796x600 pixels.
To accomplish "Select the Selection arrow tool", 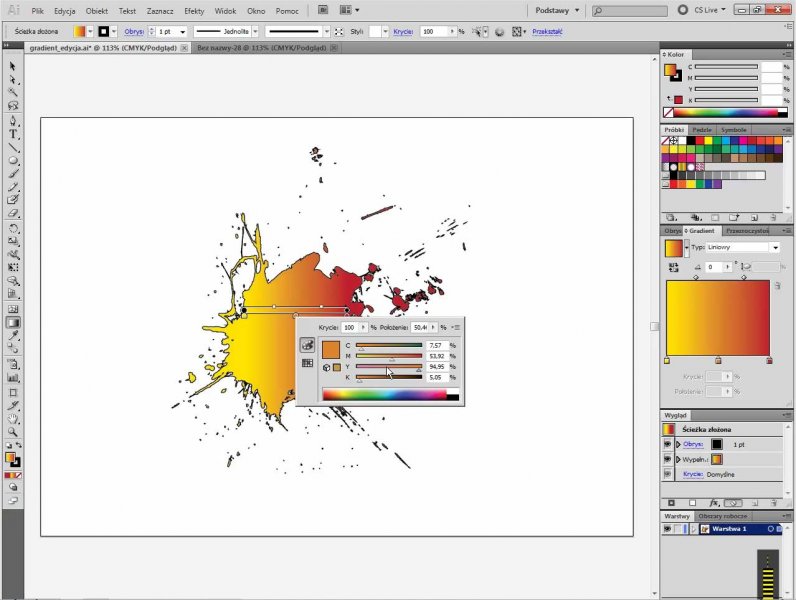I will 13,67.
